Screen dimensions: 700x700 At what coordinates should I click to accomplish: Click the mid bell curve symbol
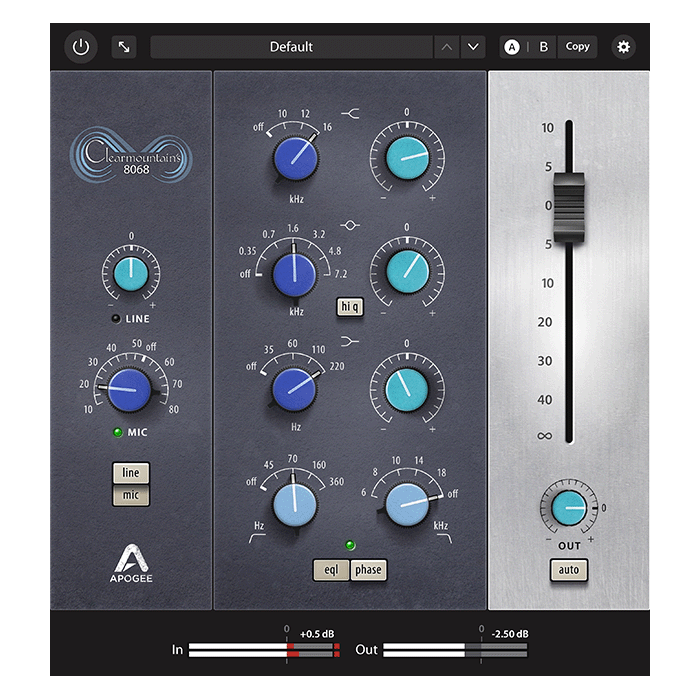[350, 225]
